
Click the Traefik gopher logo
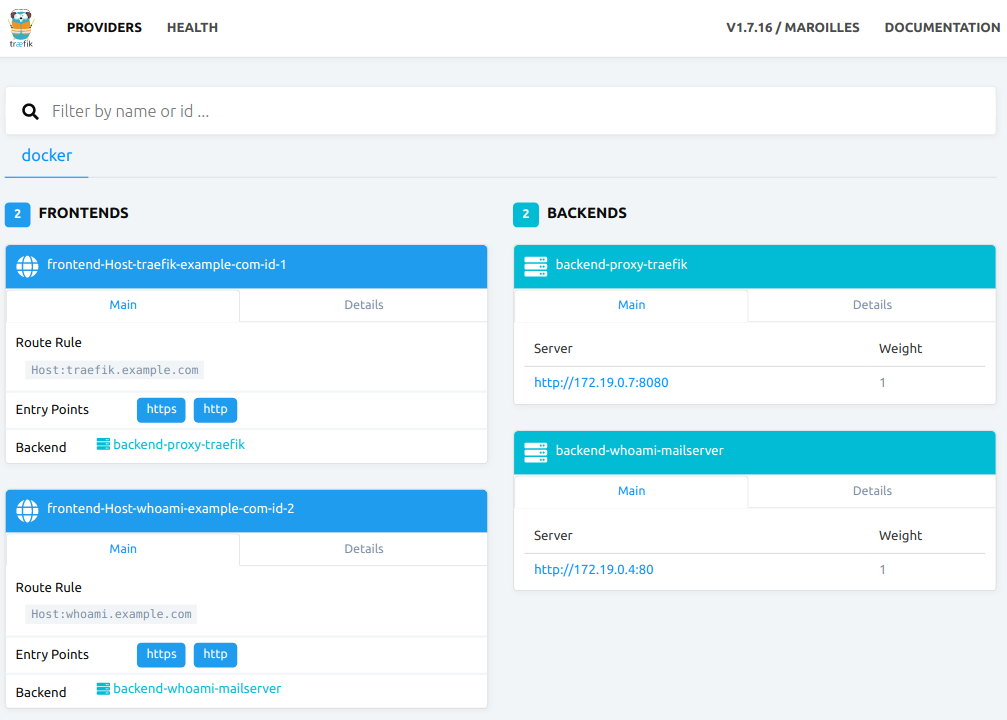[x=21, y=28]
